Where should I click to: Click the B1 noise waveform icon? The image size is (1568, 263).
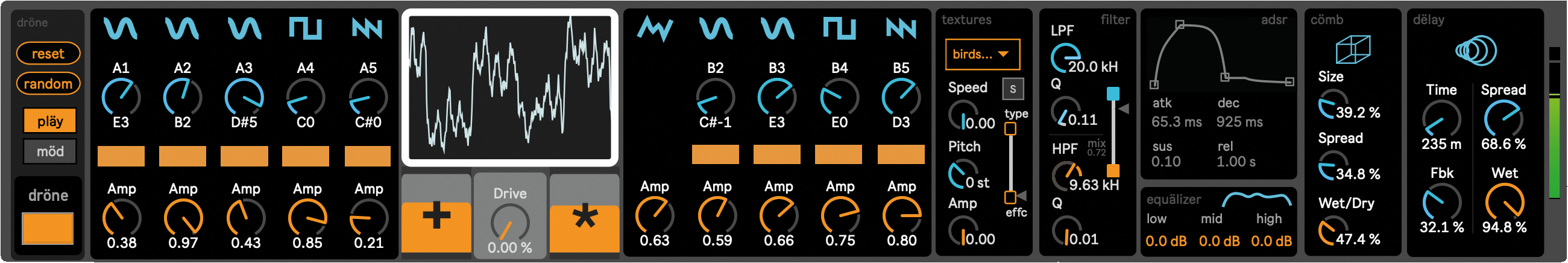pyautogui.click(x=654, y=28)
